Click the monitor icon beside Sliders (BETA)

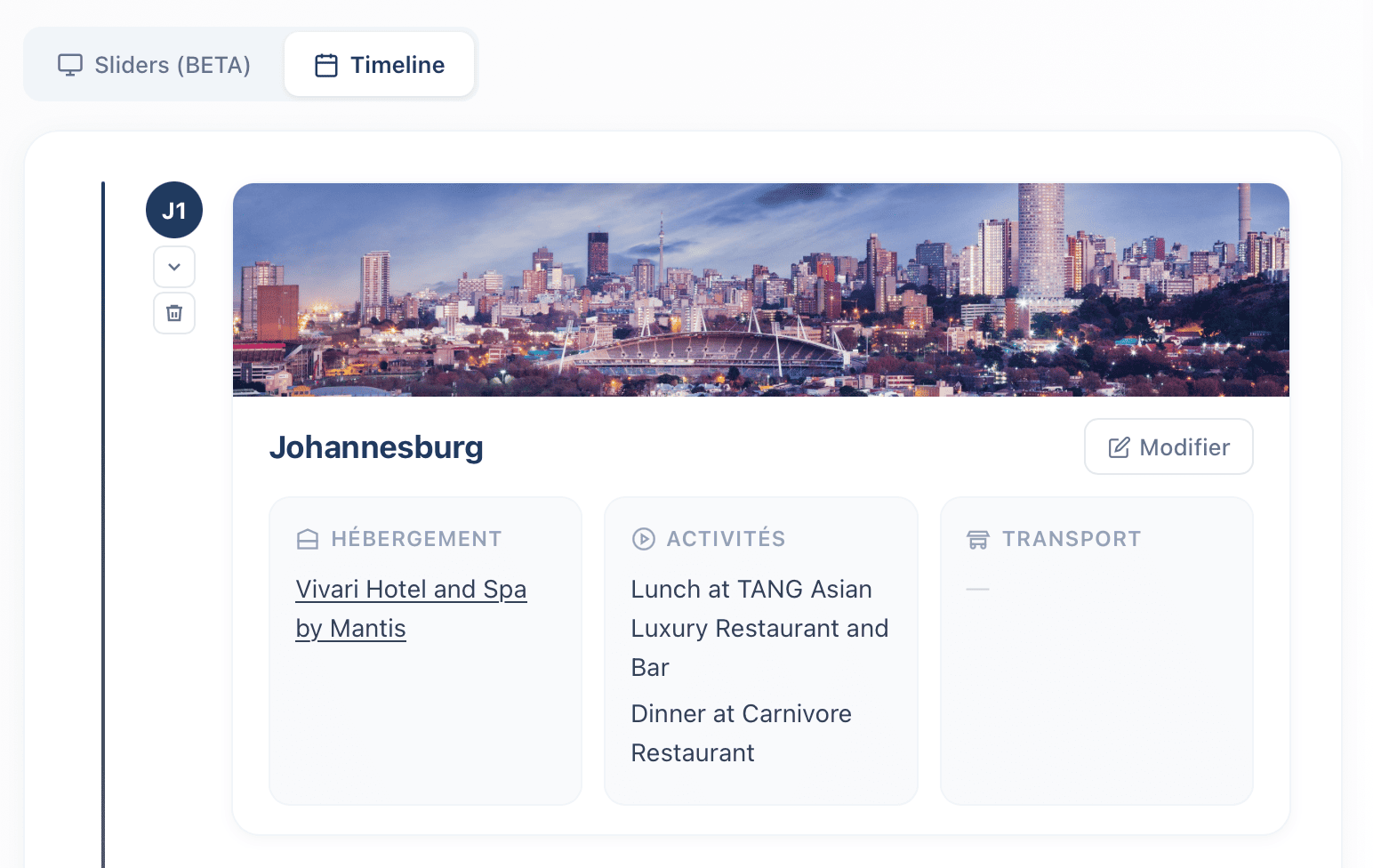point(70,65)
